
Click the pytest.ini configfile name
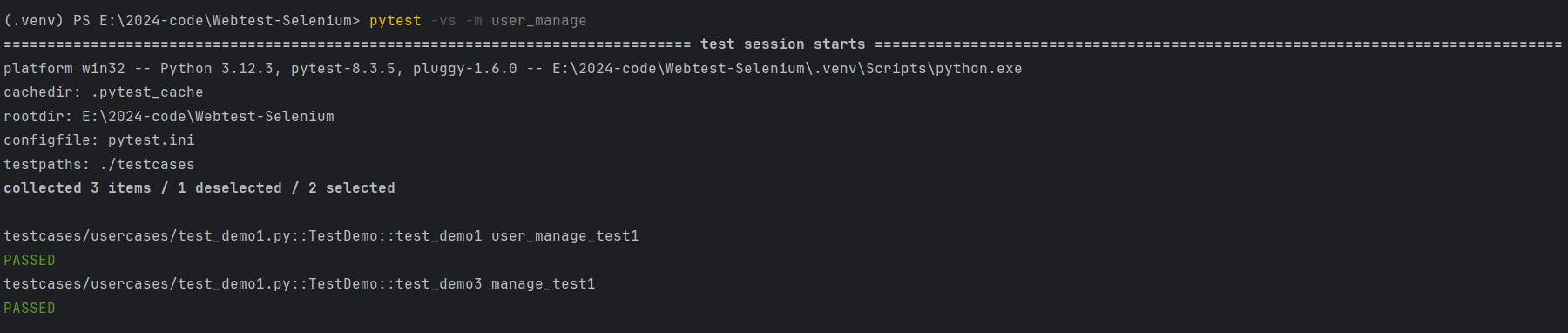coord(152,140)
